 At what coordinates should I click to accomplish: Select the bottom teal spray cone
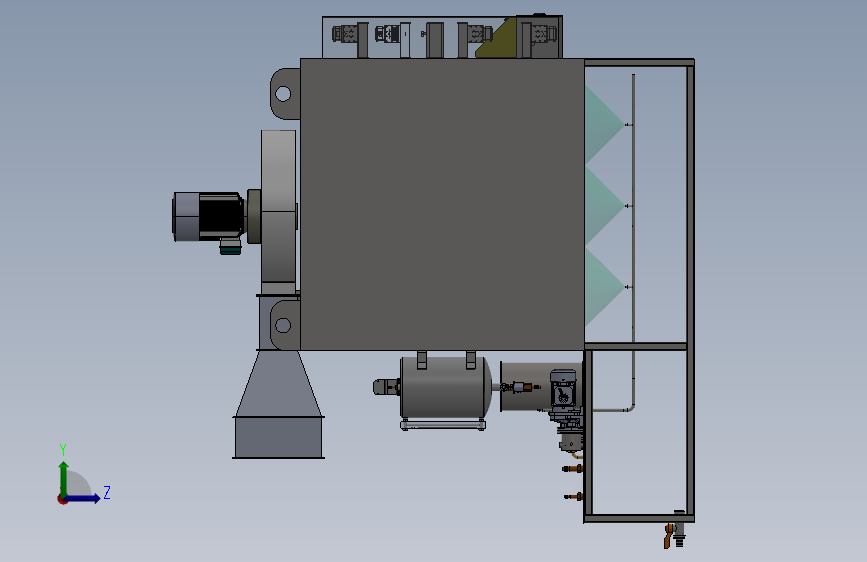(x=602, y=287)
